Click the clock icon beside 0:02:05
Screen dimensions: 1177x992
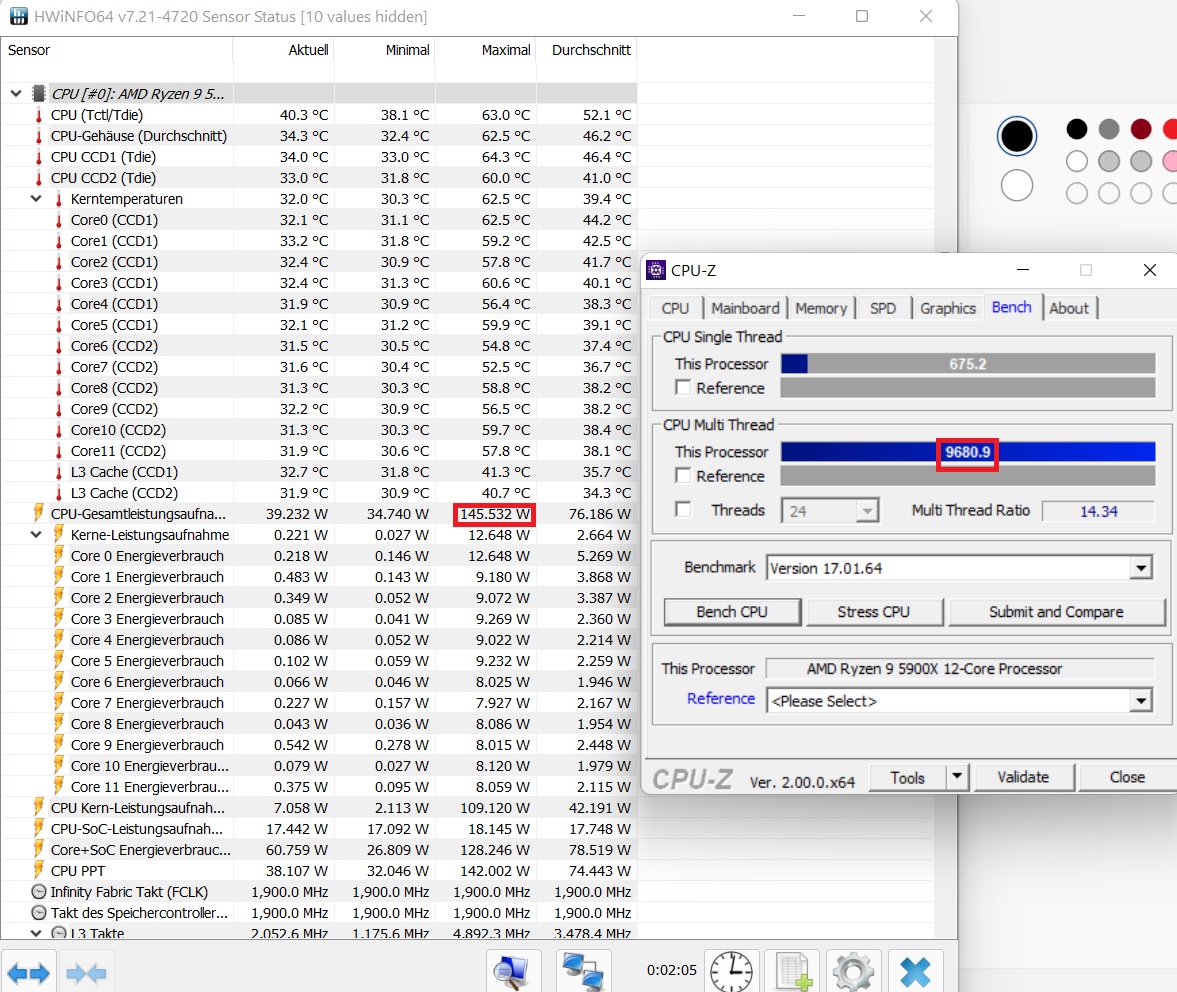731,971
